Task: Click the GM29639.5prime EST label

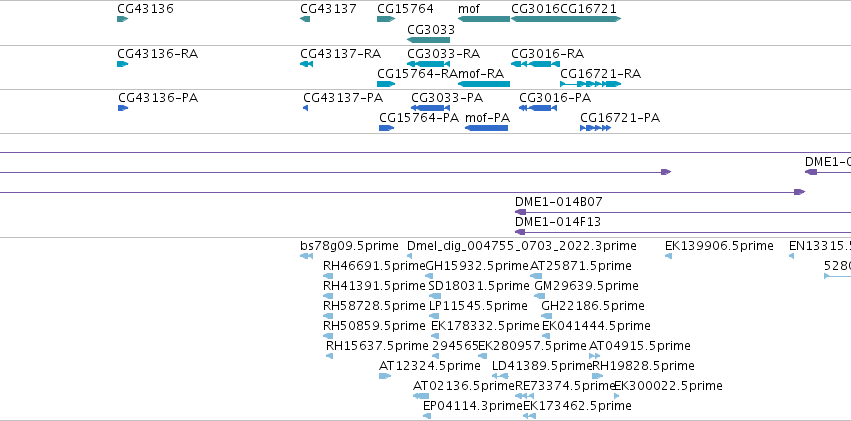Action: [587, 286]
